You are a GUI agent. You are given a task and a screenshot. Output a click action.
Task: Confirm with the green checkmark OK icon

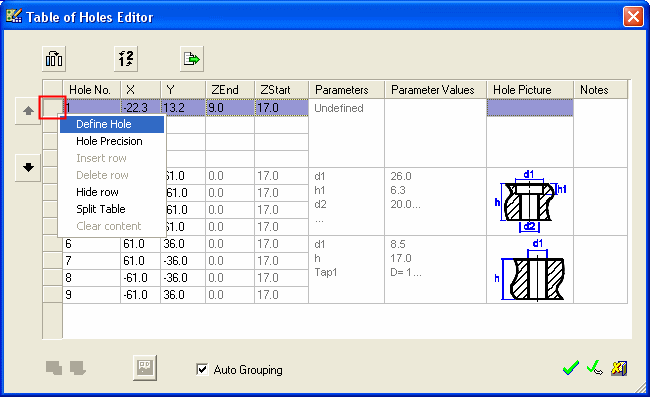click(571, 368)
